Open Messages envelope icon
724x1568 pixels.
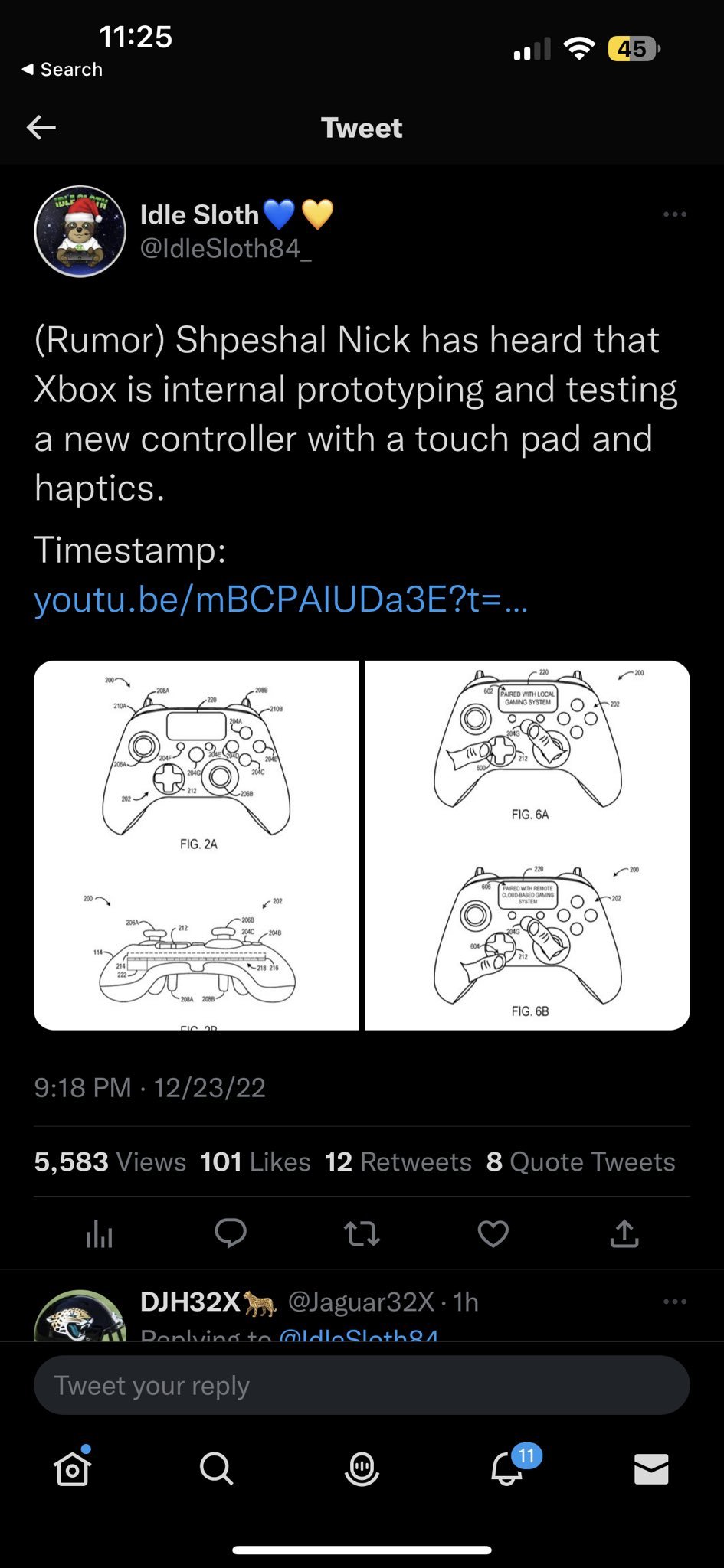pos(651,1468)
